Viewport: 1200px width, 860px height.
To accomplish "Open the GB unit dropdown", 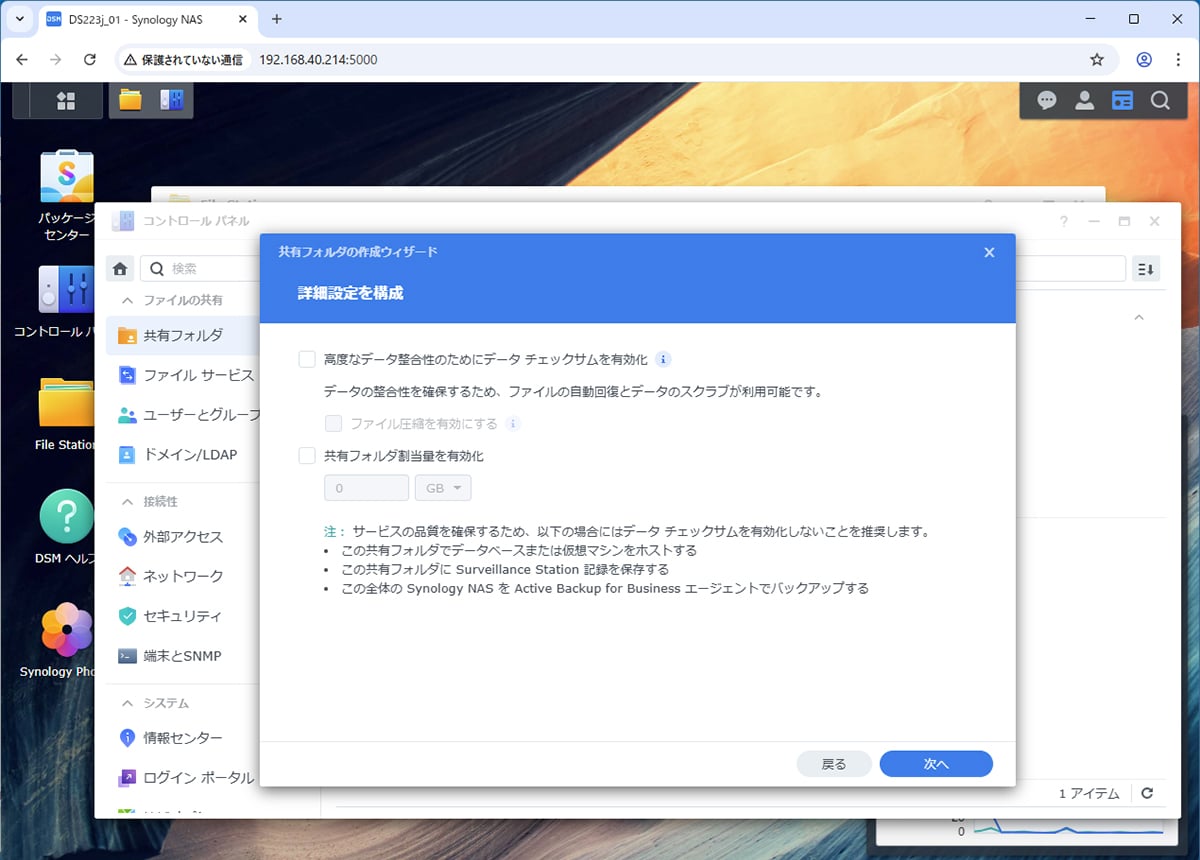I will [443, 488].
